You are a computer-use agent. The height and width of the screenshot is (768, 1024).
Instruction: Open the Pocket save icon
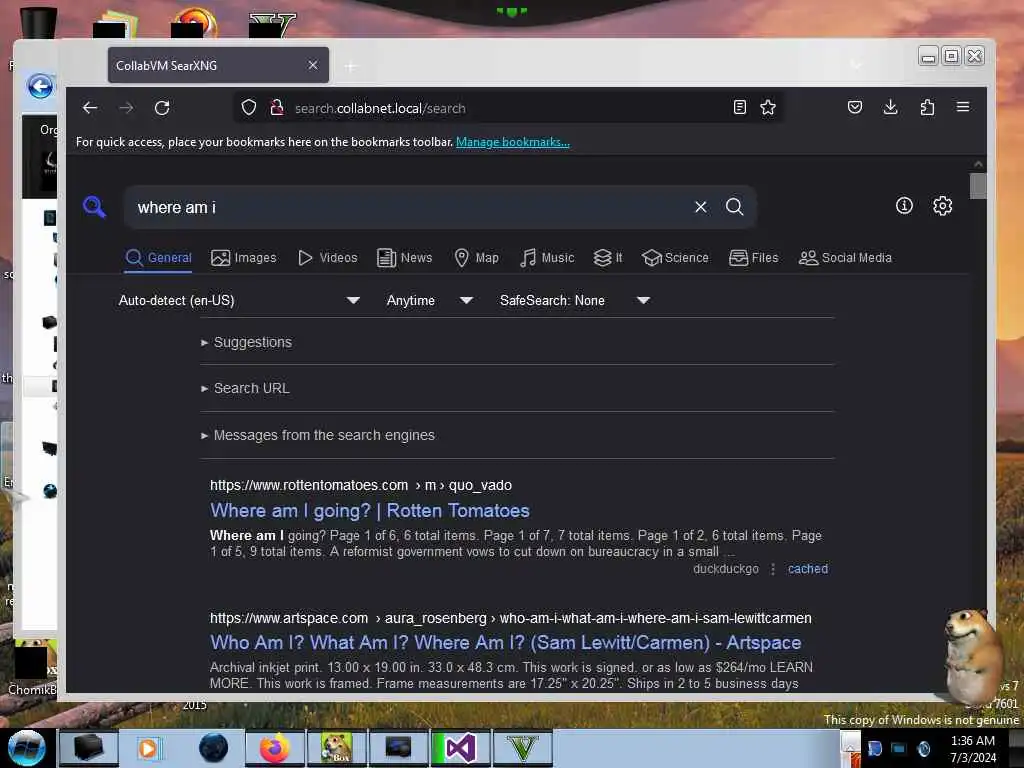click(x=855, y=107)
